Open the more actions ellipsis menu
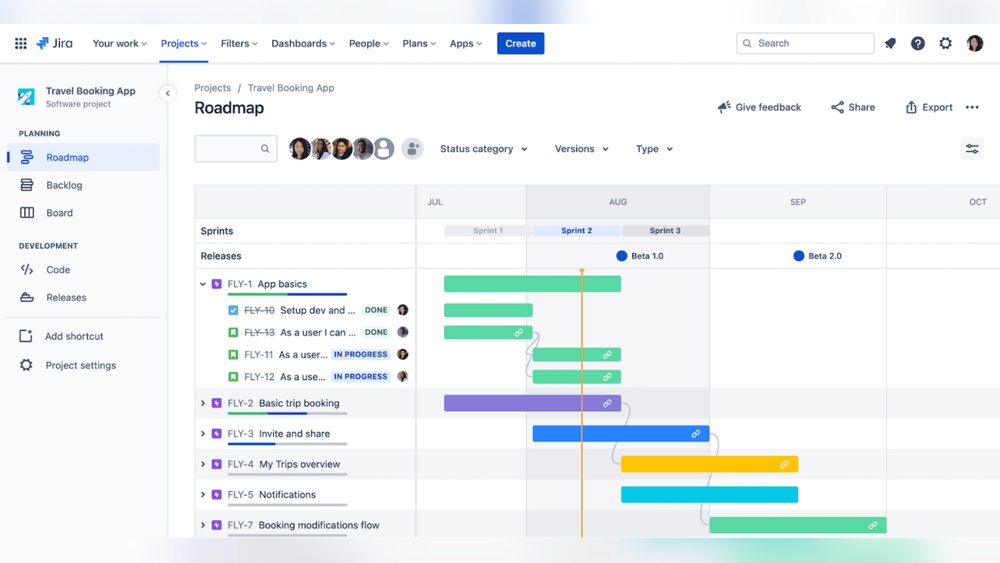 tap(972, 107)
